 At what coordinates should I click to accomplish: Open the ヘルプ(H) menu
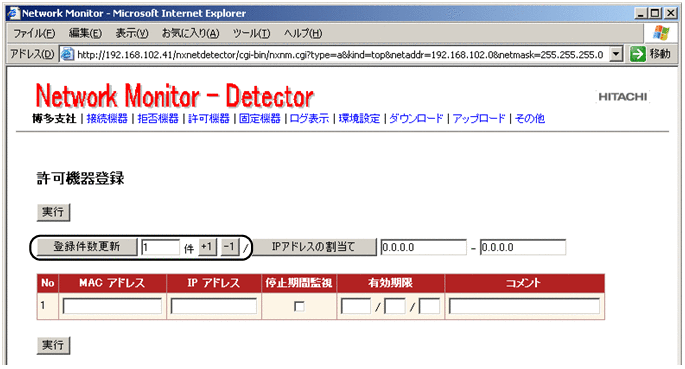pos(303,33)
